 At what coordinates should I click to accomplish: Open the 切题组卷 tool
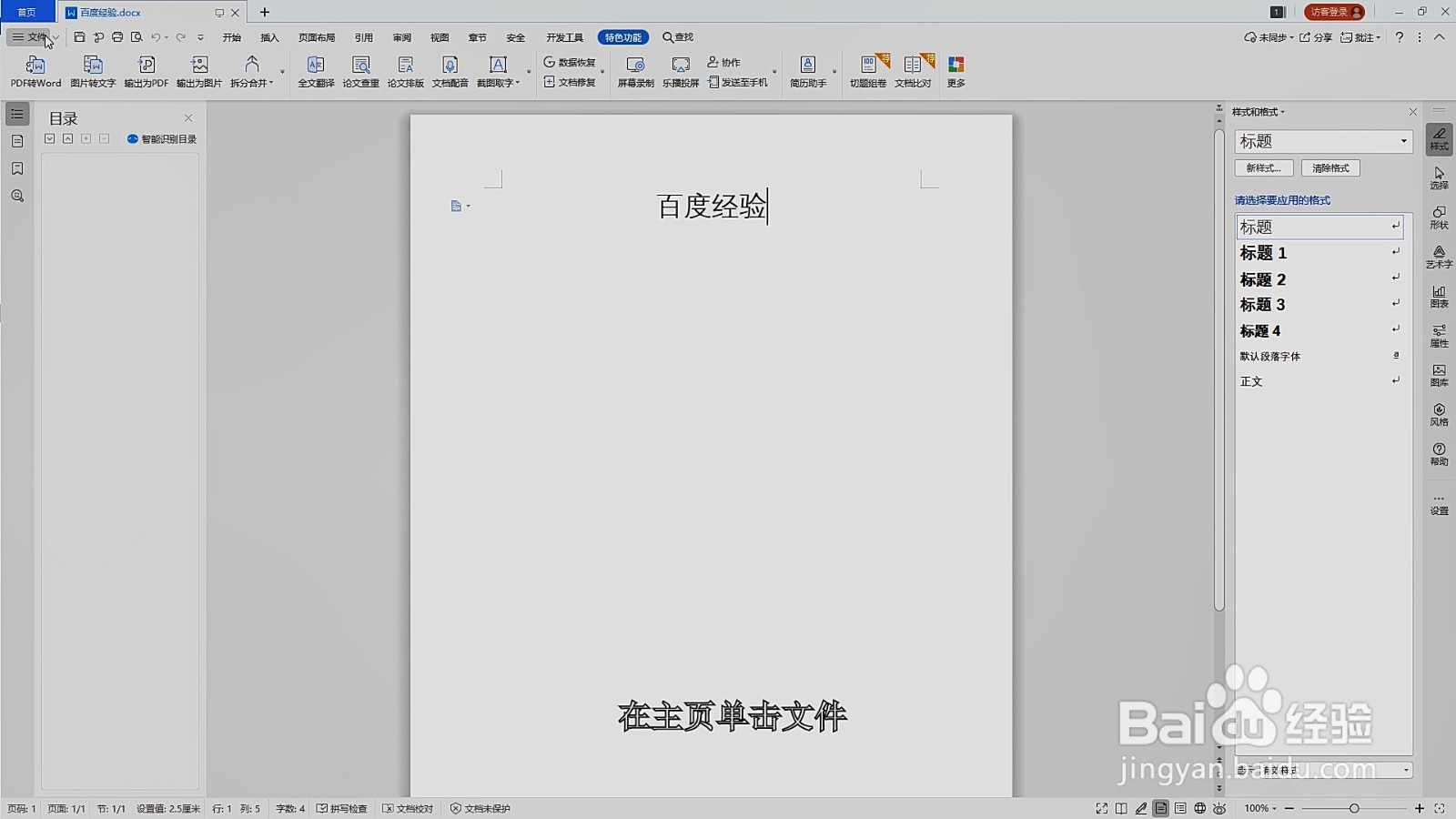tap(868, 72)
